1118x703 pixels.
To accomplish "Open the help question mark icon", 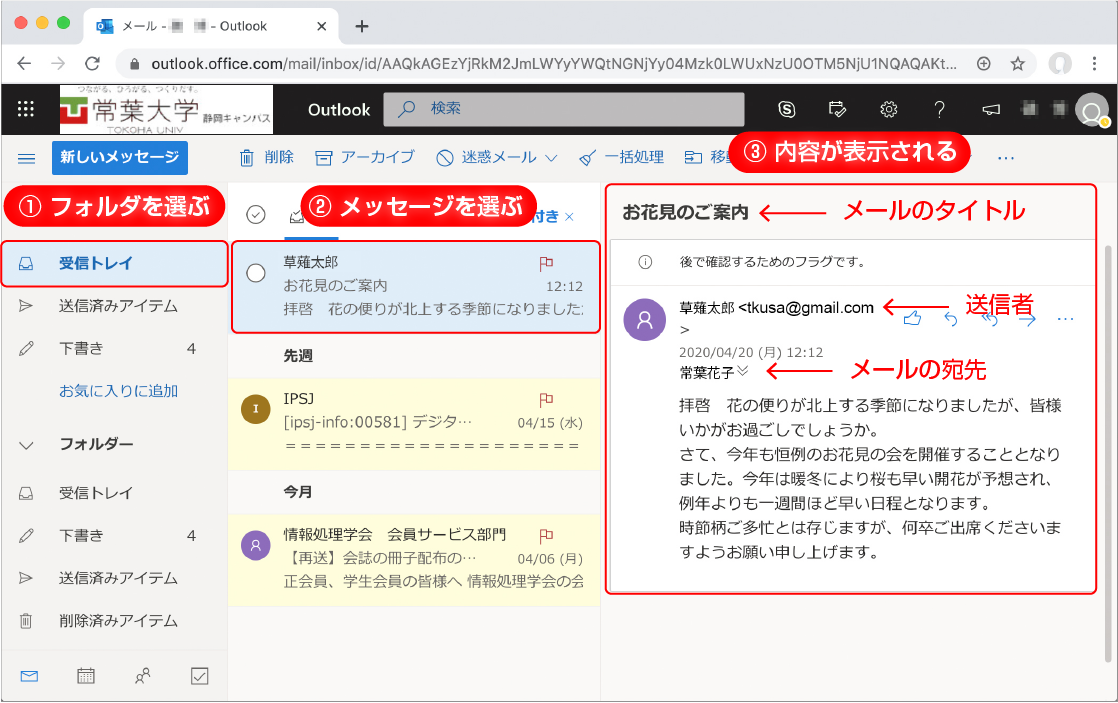I will [x=939, y=110].
